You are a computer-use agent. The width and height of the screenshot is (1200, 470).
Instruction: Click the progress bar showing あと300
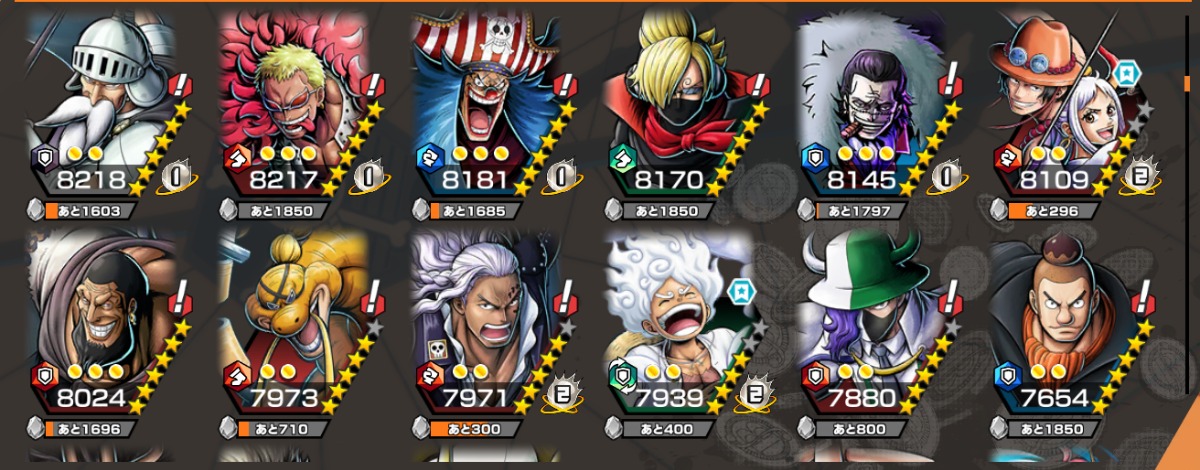478,429
